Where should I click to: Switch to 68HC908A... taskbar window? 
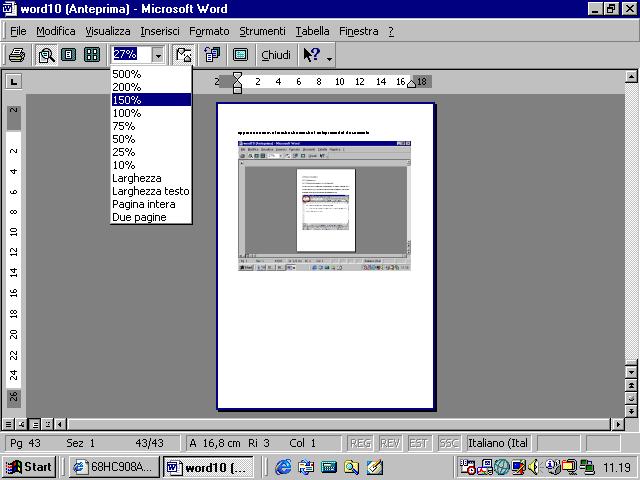114,467
